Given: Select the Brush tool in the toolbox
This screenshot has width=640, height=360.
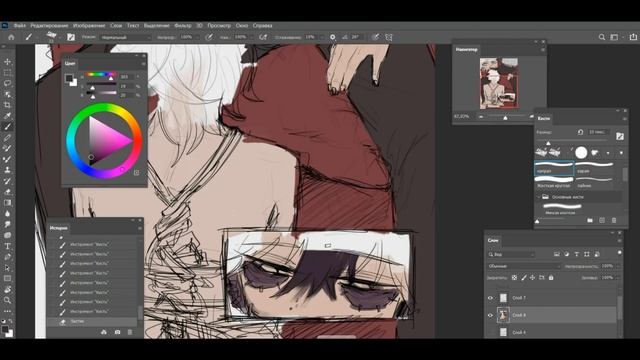Looking at the screenshot, I should (x=7, y=127).
